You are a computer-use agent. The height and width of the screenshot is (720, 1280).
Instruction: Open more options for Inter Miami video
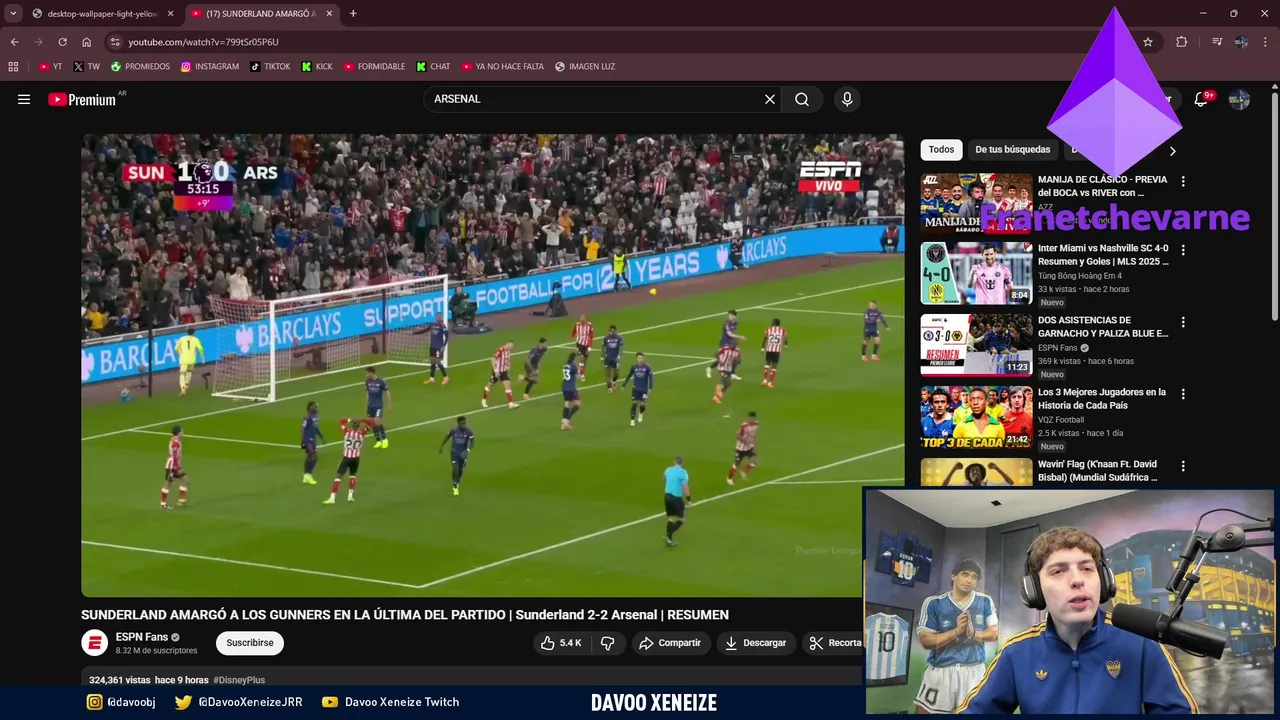(x=1183, y=250)
